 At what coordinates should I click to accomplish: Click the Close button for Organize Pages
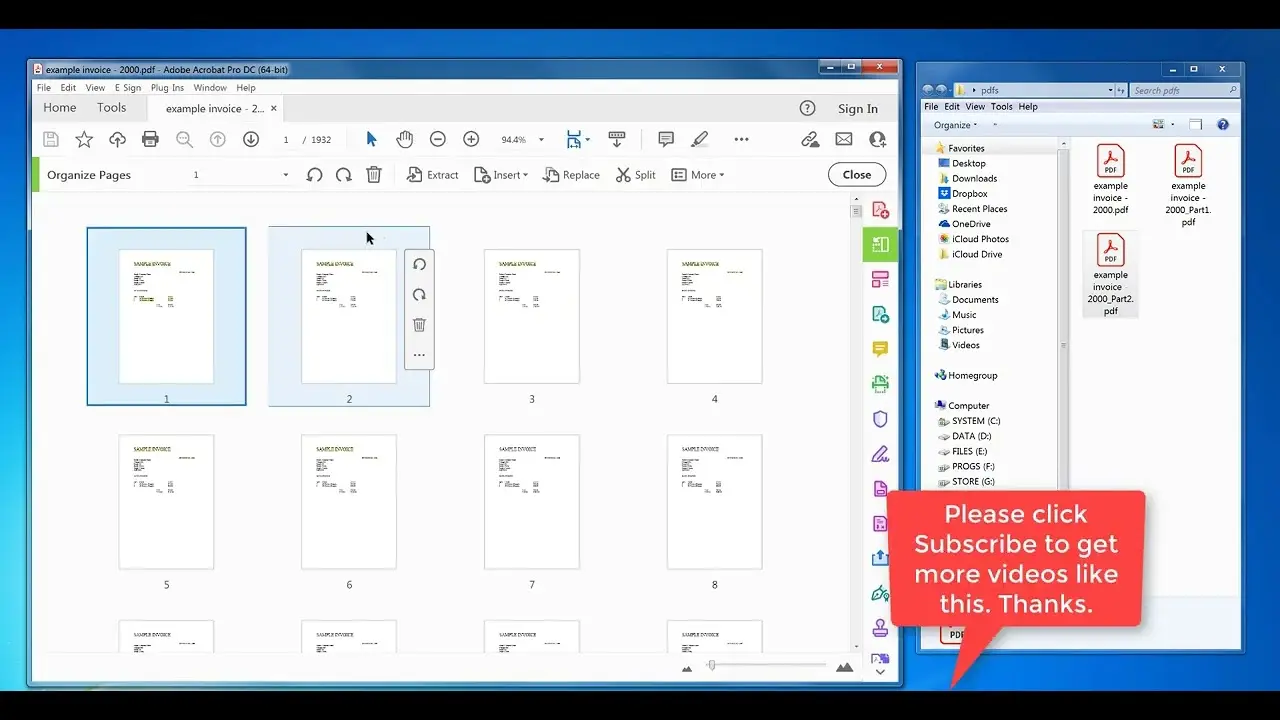(857, 174)
